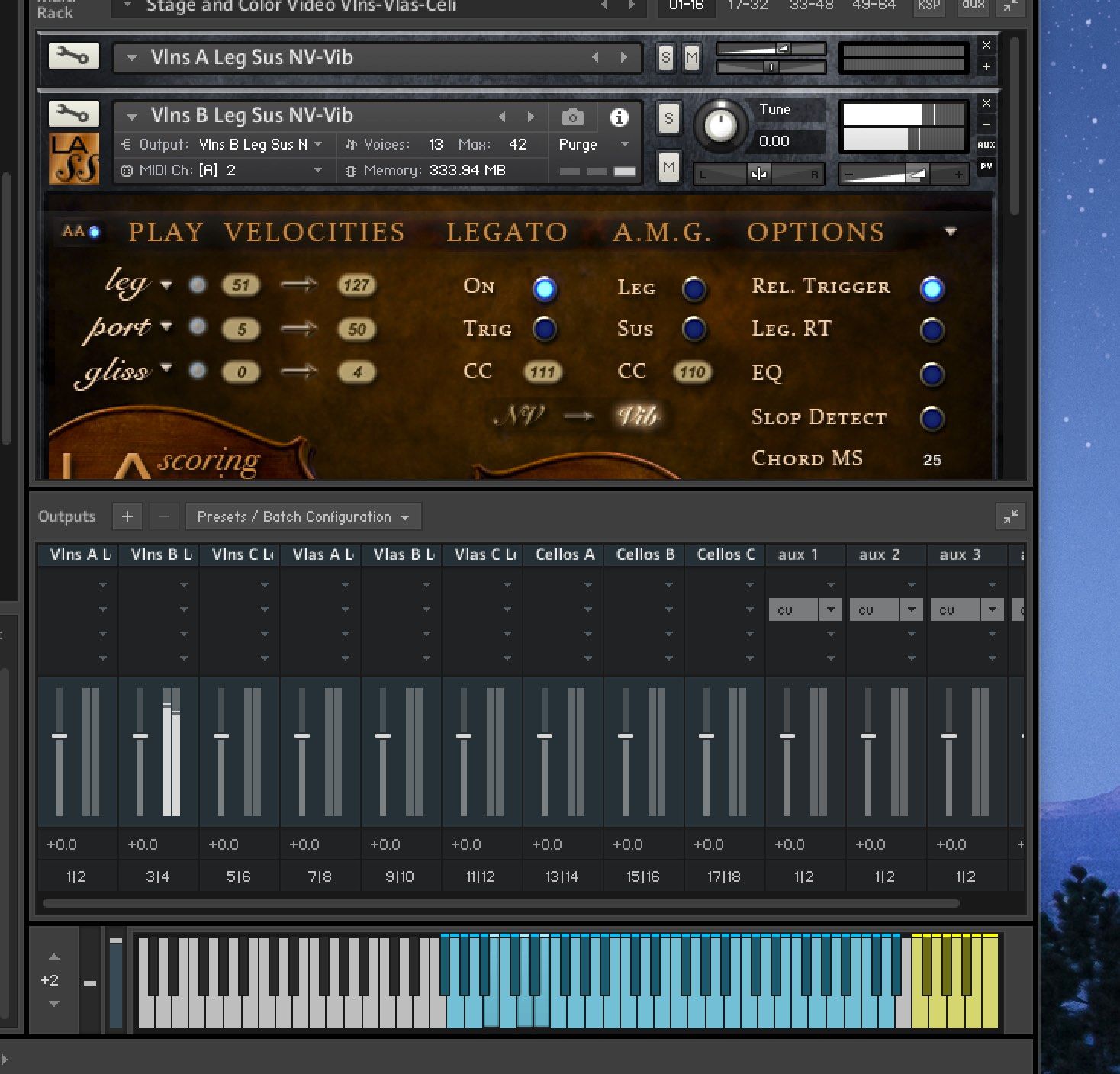
Task: Shift keyboard octave up with arrow
Action: click(x=53, y=957)
